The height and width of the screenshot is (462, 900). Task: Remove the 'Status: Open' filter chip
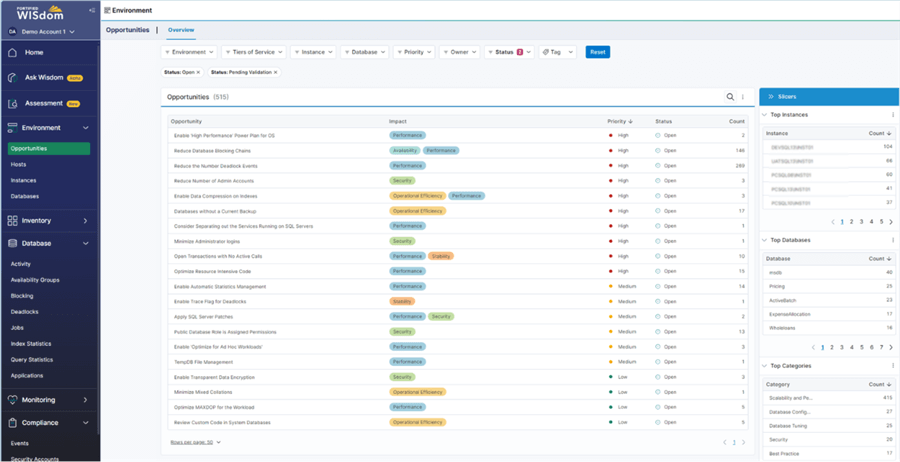(x=198, y=72)
